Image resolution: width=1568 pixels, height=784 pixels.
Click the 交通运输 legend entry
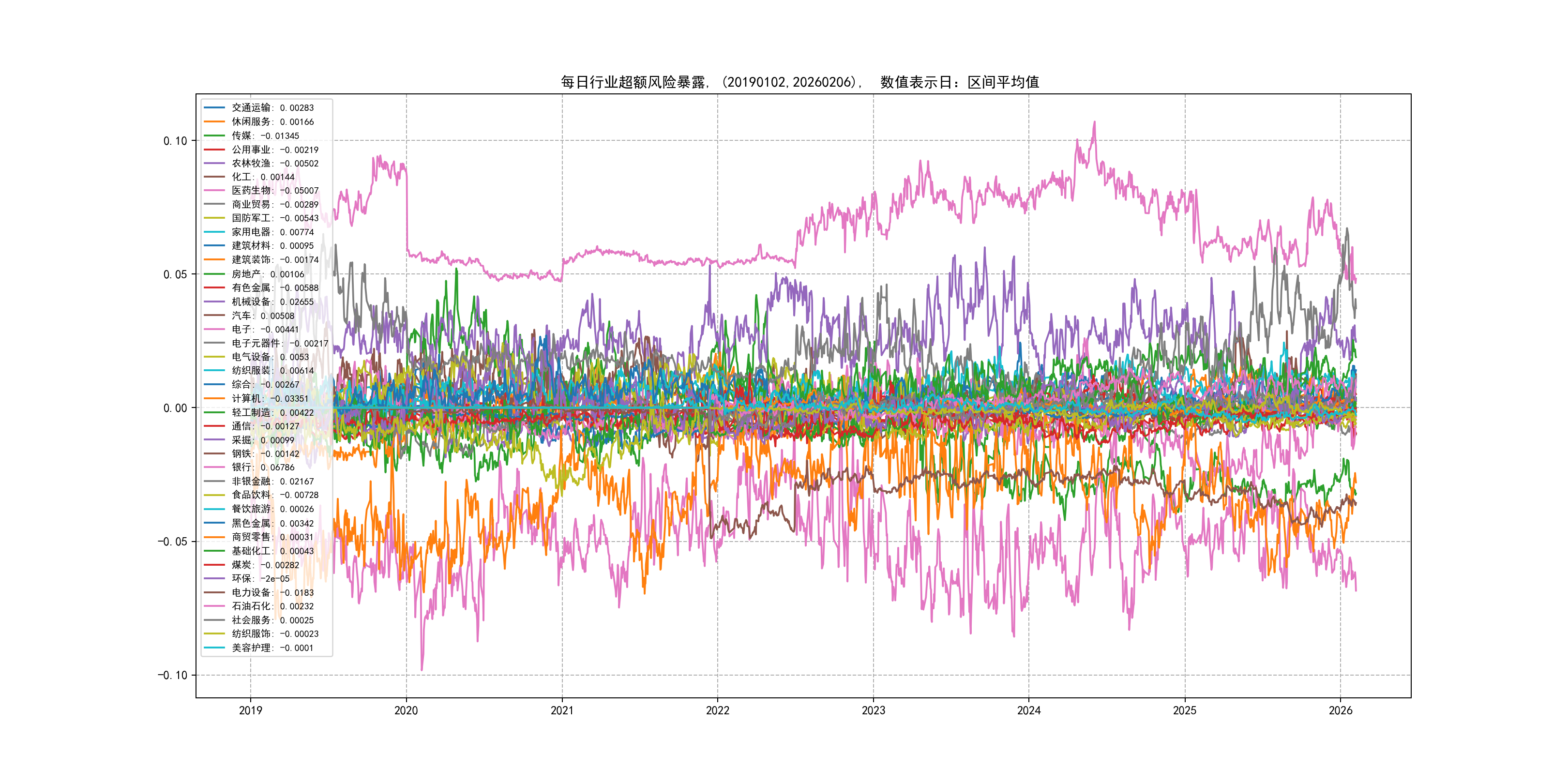[272, 108]
